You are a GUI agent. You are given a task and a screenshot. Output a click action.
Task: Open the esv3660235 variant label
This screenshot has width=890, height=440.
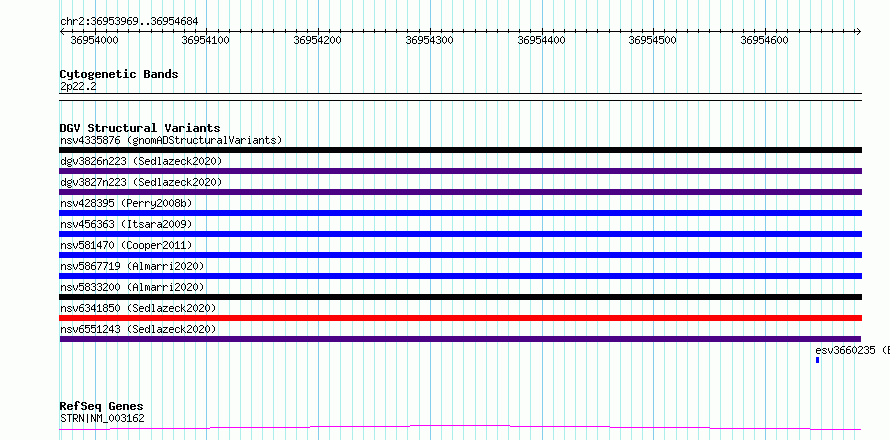tap(852, 350)
